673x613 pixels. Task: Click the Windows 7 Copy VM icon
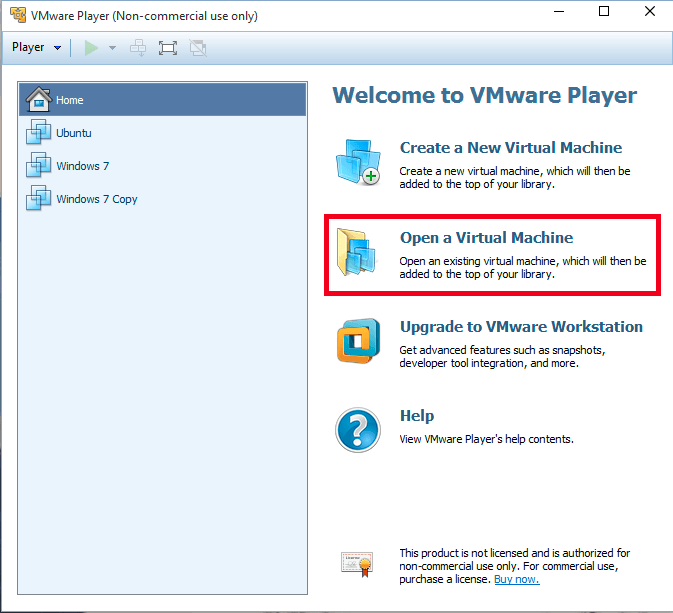tap(39, 198)
